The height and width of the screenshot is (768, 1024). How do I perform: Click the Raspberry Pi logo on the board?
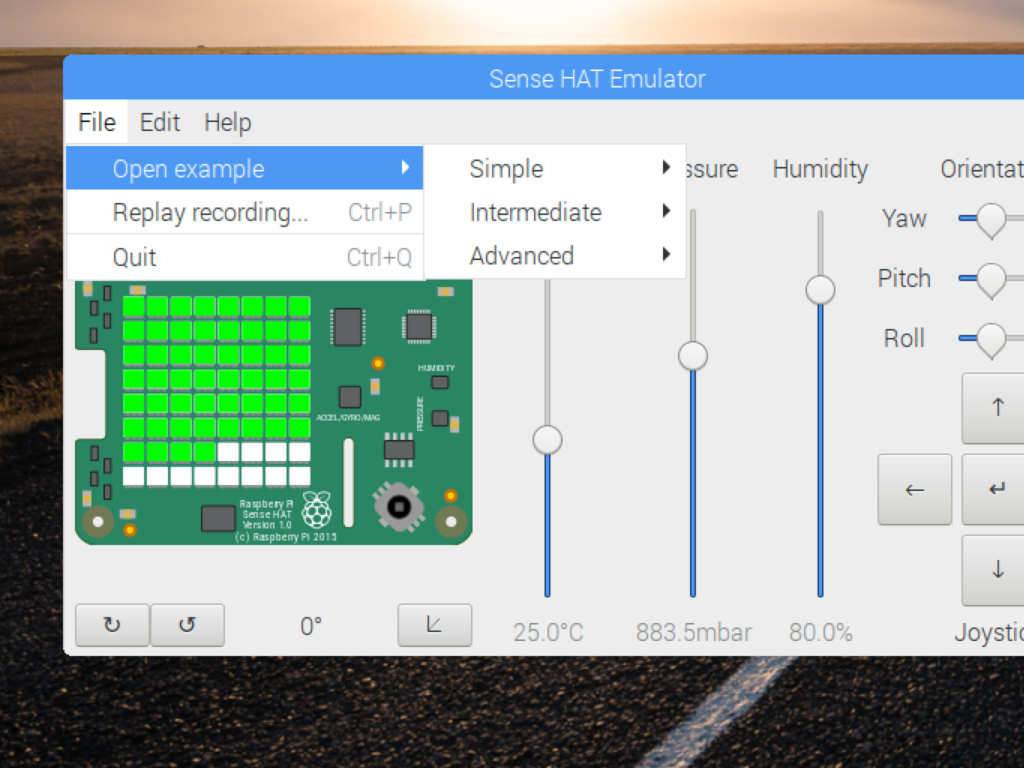tap(317, 510)
